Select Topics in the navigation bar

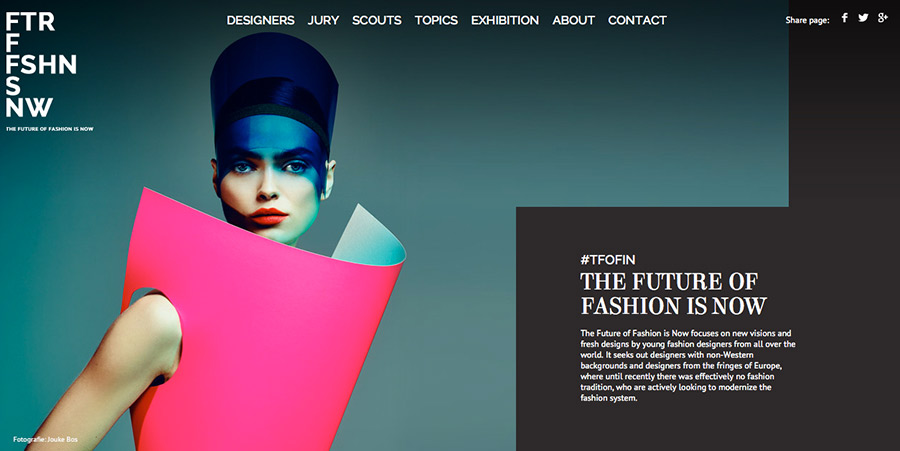tap(436, 20)
